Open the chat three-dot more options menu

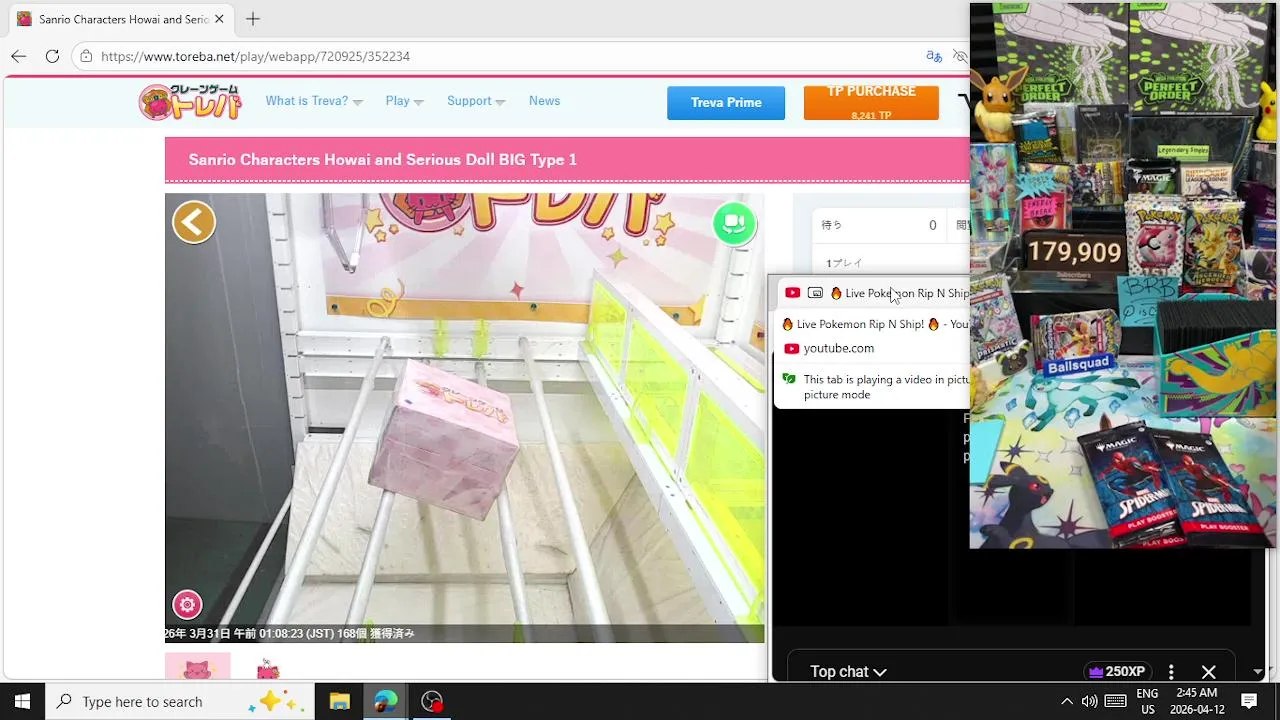1171,672
